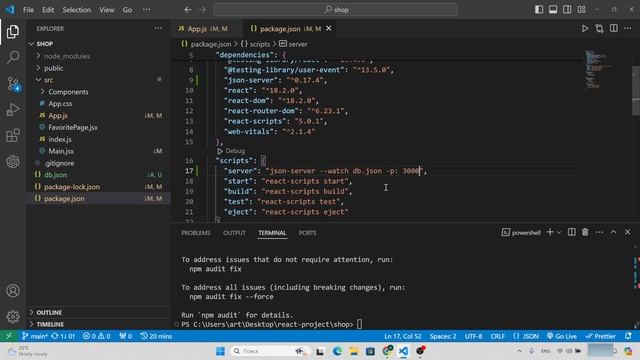Viewport: 640px width, 360px height.
Task: Open the Run and Debug view
Action: pos(13,109)
